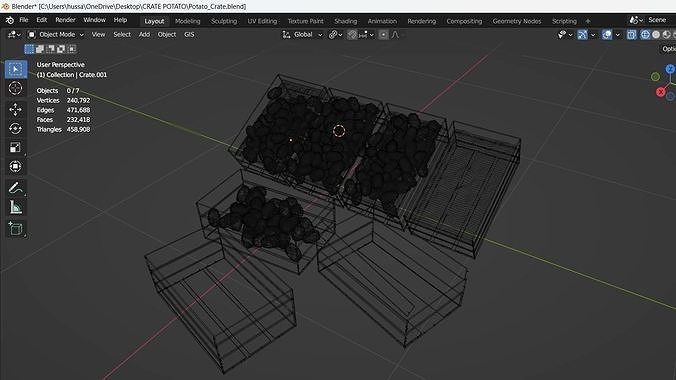Open the Help menu
This screenshot has height=380, width=676.
coord(120,20)
